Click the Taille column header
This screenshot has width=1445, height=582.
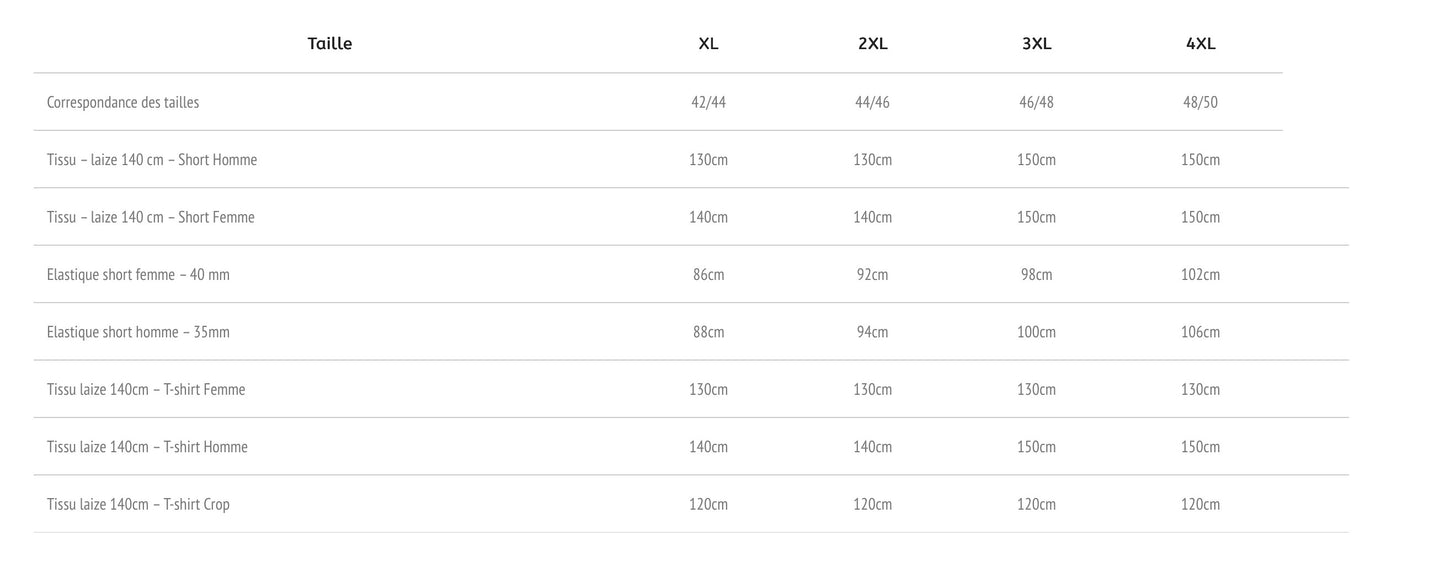[x=330, y=44]
